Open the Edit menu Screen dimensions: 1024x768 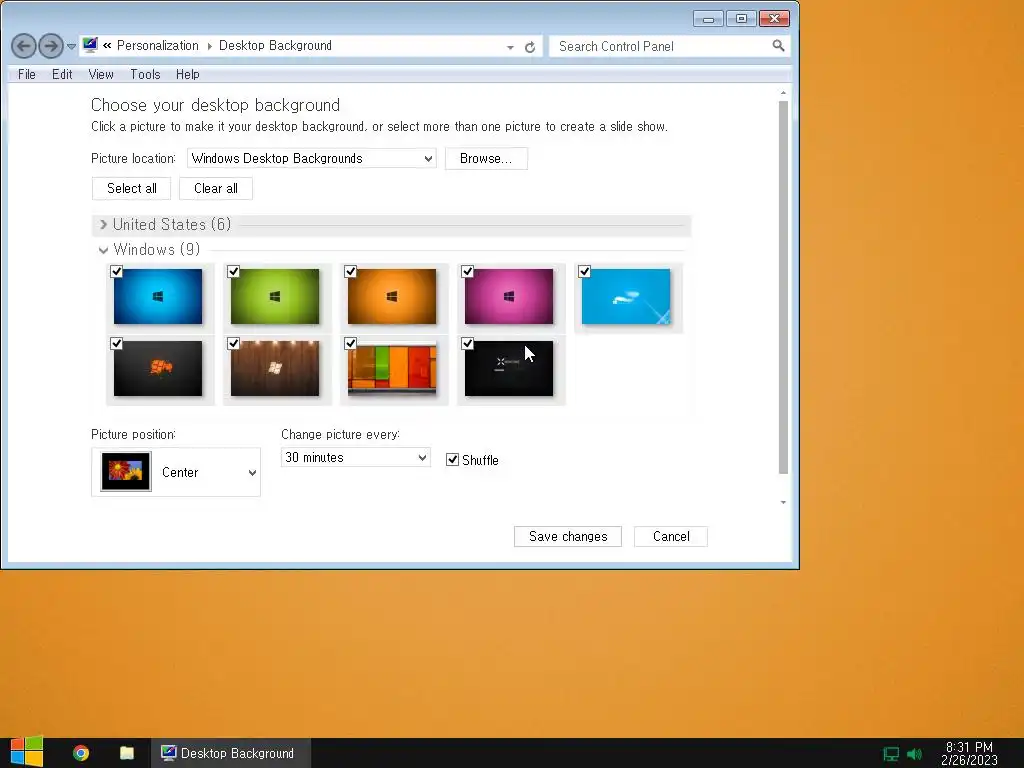click(62, 74)
